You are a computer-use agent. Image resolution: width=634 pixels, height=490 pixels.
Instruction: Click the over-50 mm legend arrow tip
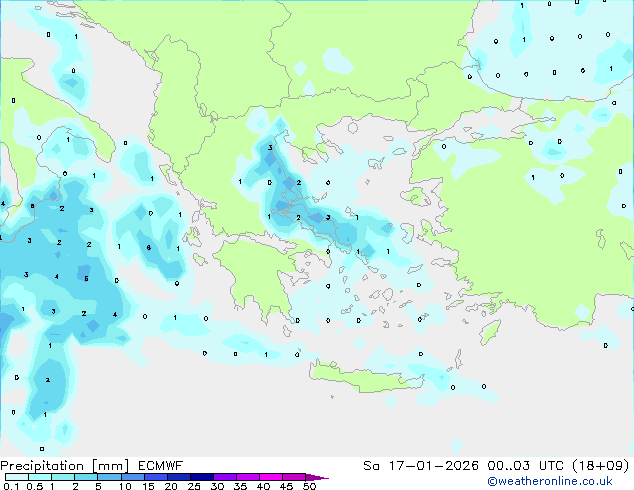click(x=317, y=477)
